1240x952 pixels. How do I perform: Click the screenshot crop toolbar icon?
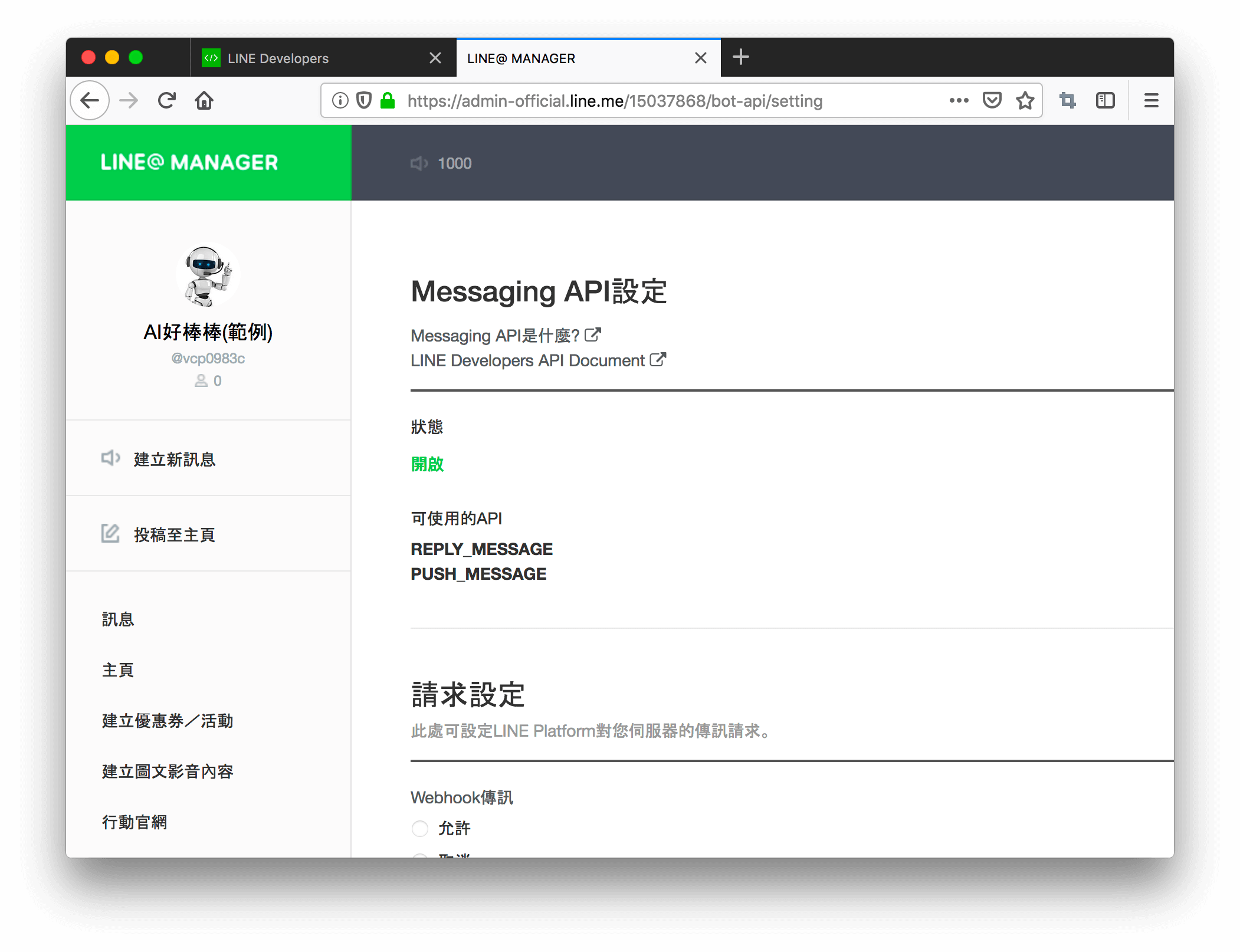point(1068,101)
